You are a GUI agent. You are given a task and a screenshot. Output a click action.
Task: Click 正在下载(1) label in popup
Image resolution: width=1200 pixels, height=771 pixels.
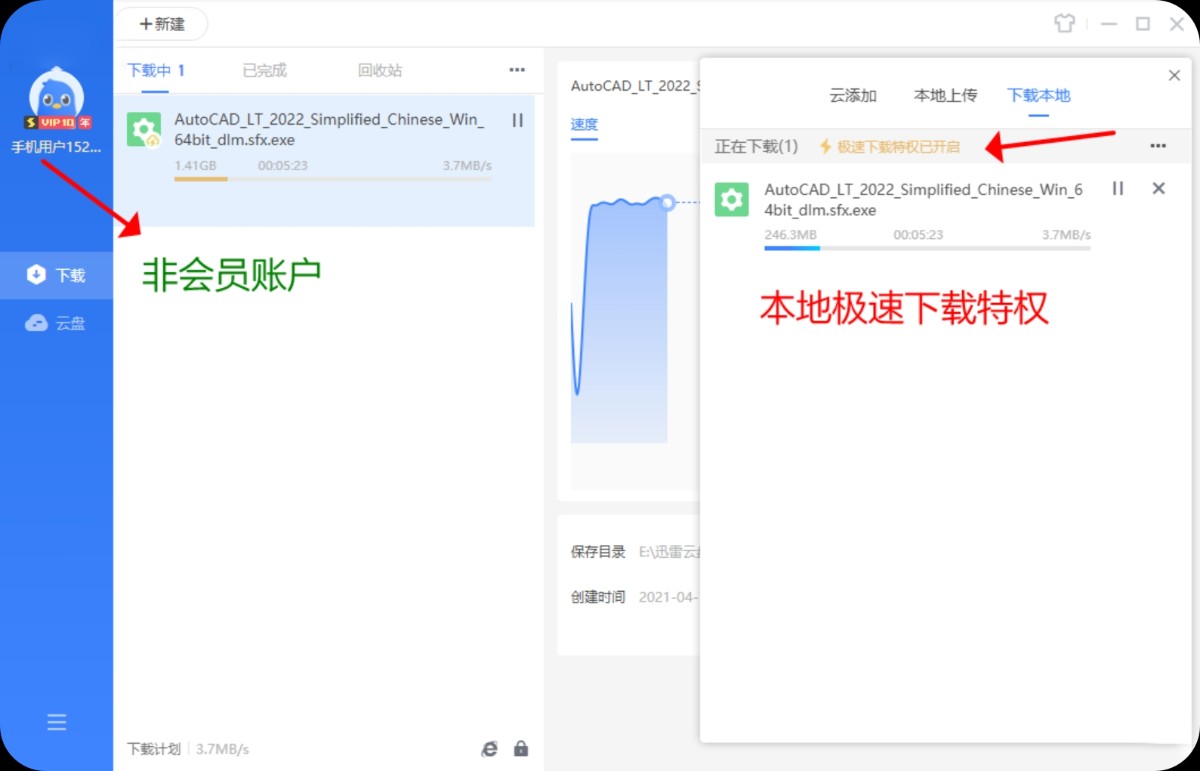click(756, 146)
